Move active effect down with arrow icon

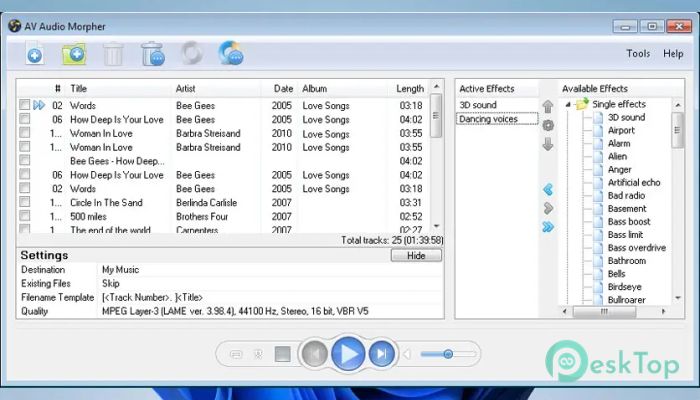coord(548,144)
